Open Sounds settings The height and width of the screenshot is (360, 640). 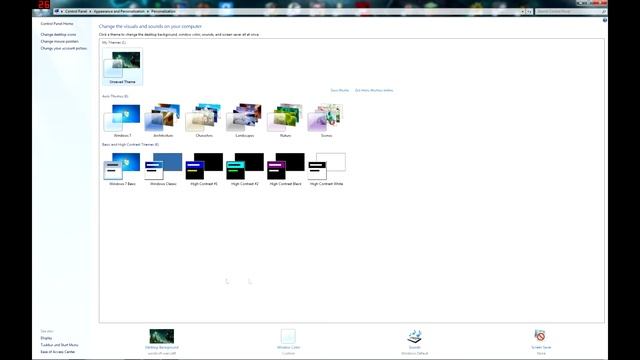[x=415, y=342]
